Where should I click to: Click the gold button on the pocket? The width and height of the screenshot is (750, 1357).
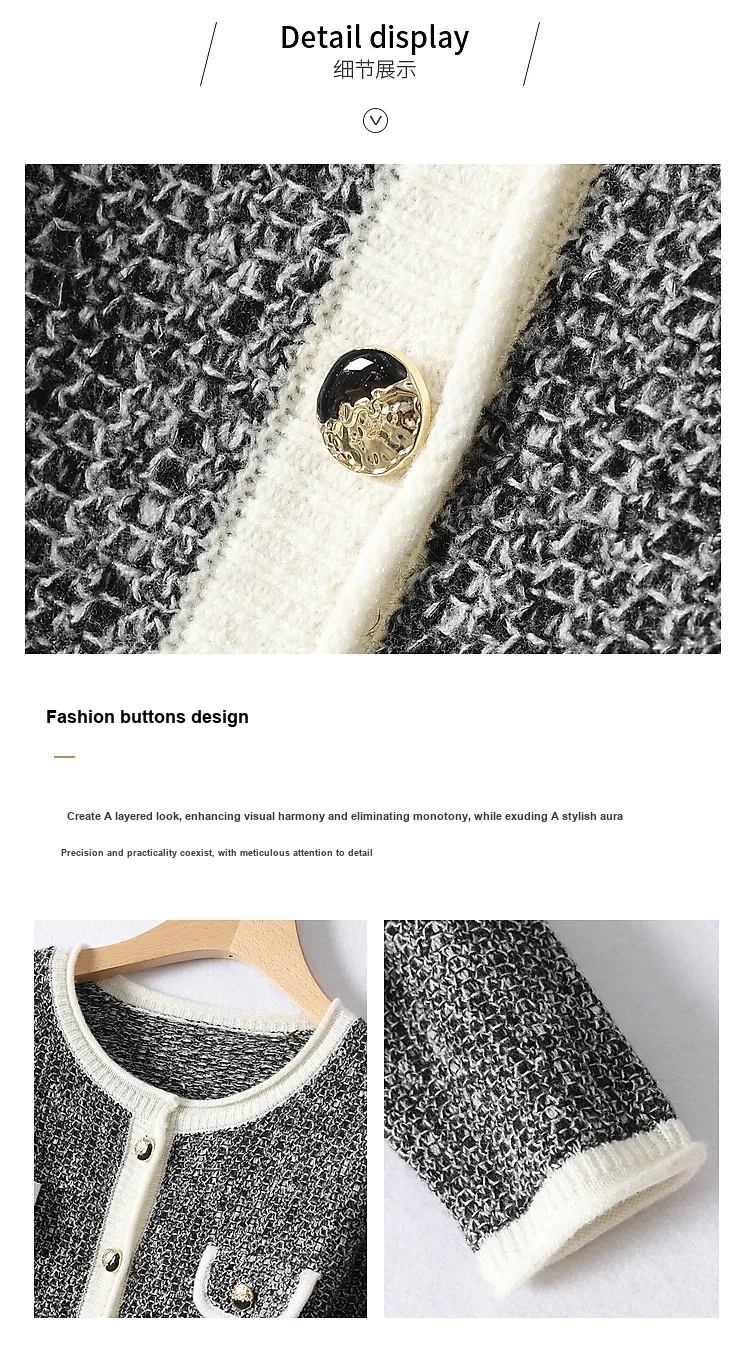click(x=241, y=1297)
